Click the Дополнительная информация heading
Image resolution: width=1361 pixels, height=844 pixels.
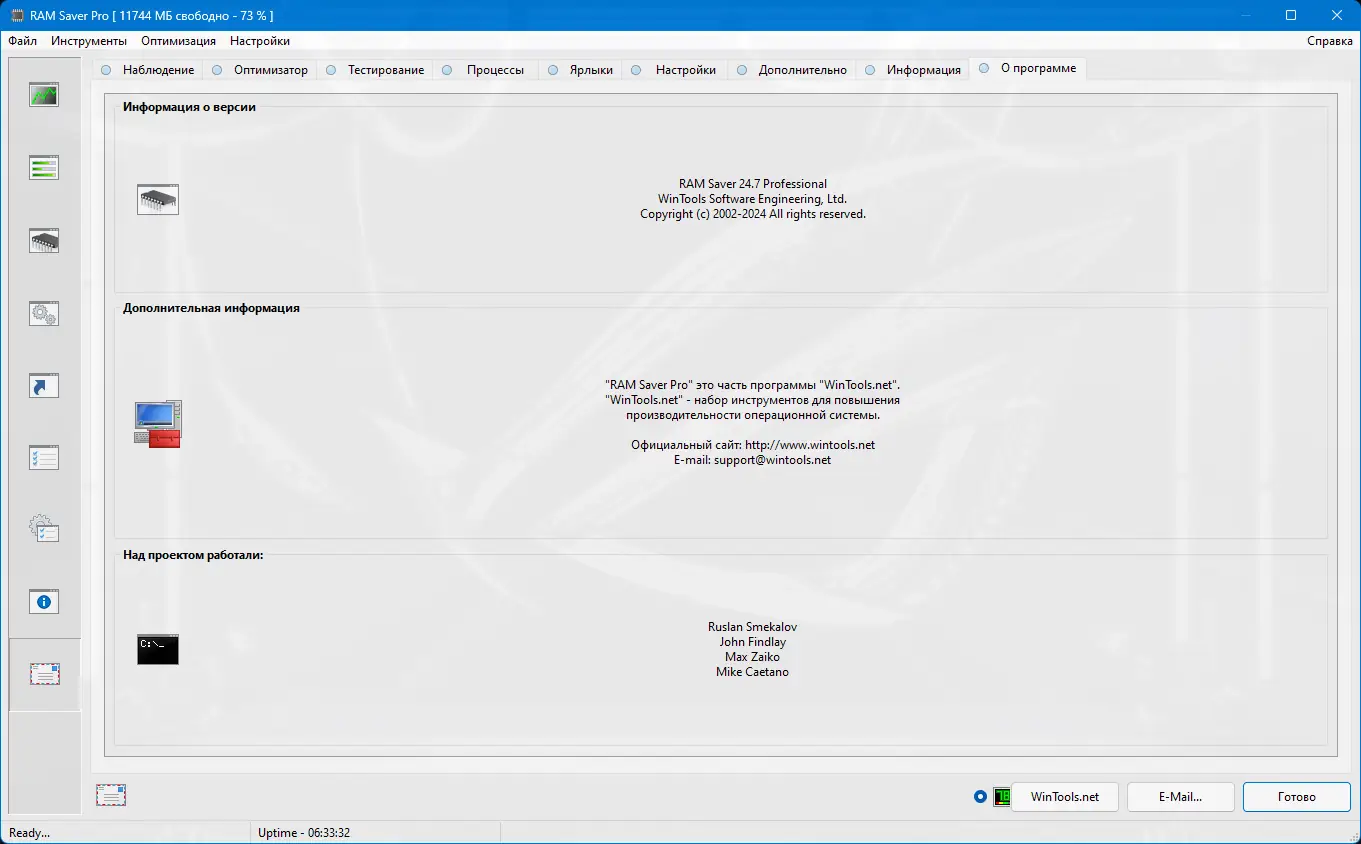[x=211, y=308]
